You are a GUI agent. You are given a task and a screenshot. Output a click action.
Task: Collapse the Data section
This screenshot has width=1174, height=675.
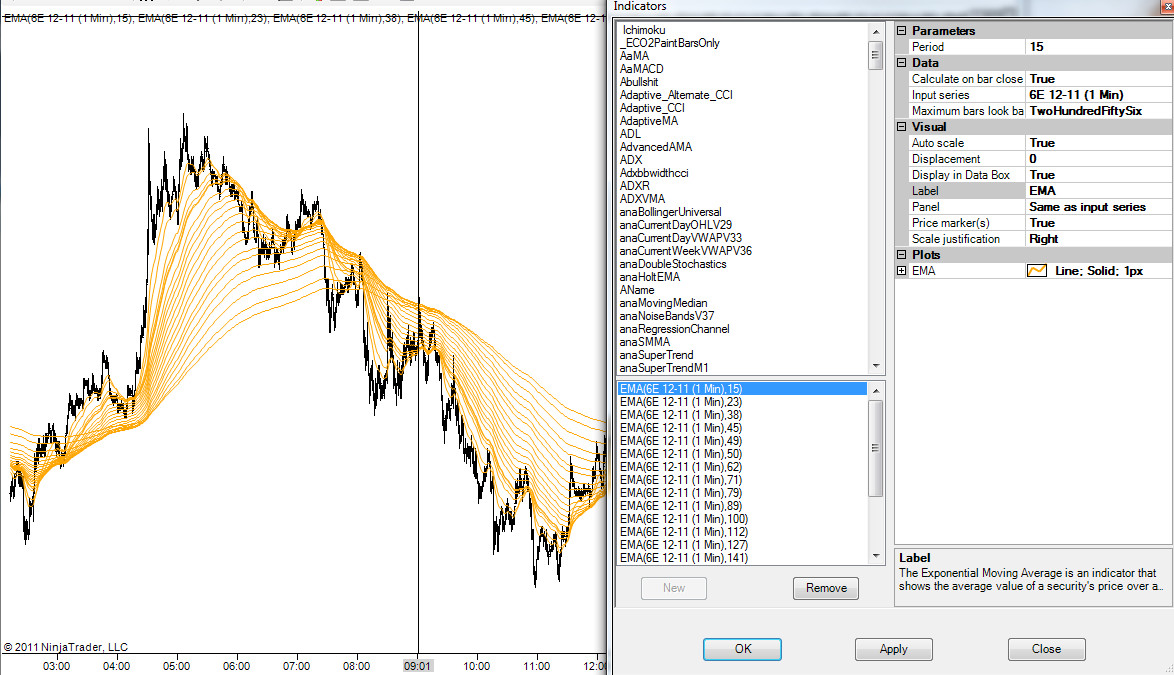click(x=901, y=63)
